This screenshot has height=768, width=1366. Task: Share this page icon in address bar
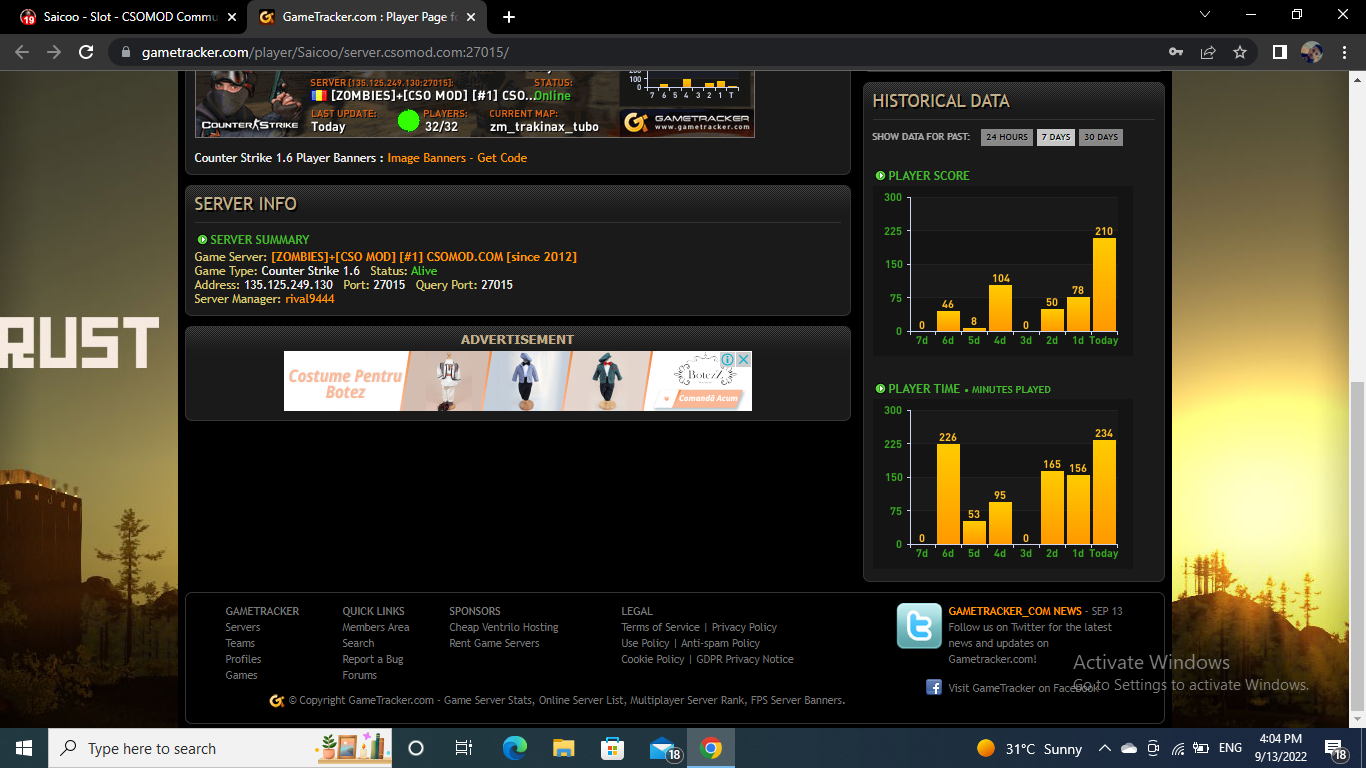coord(1208,52)
